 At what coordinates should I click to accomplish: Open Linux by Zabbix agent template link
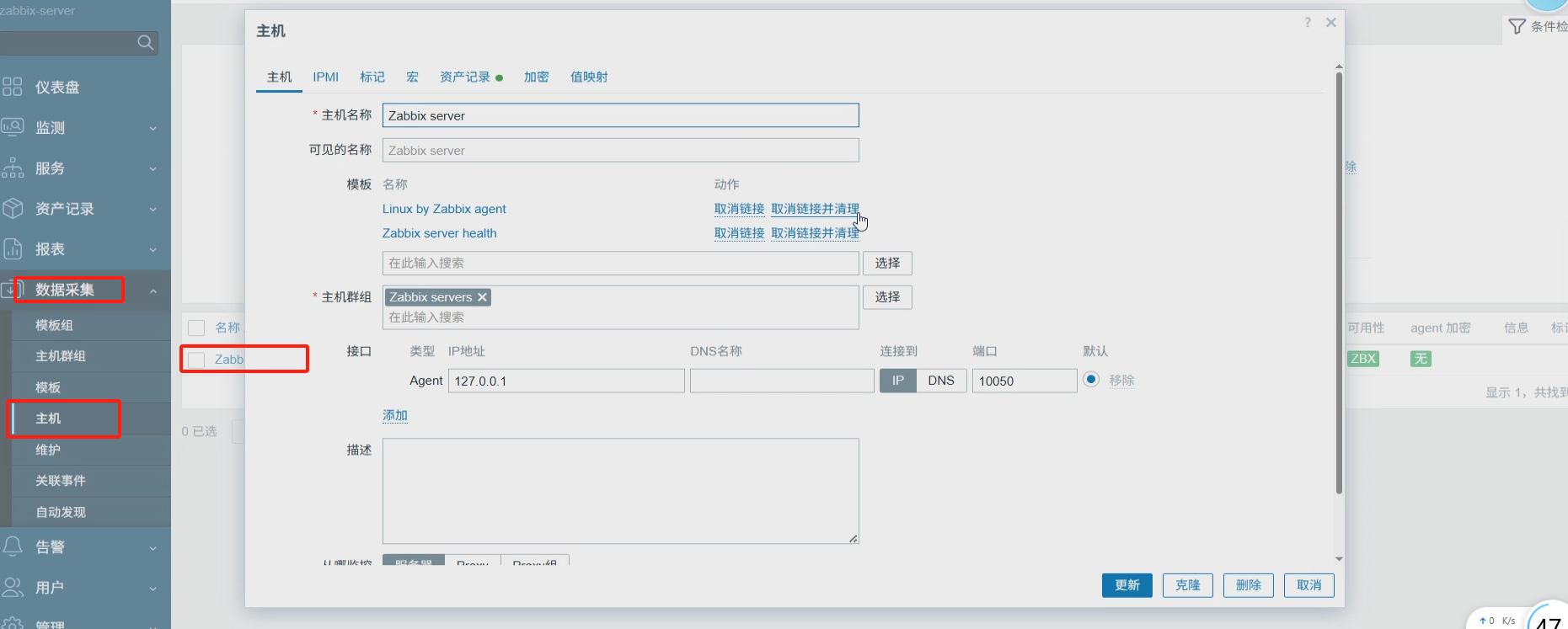tap(444, 209)
